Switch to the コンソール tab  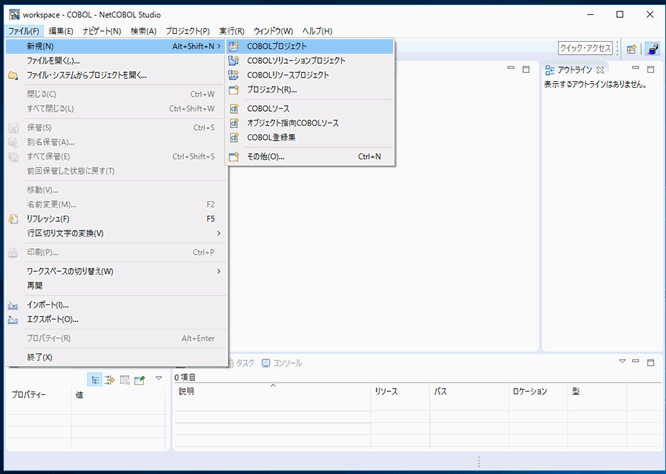point(282,363)
